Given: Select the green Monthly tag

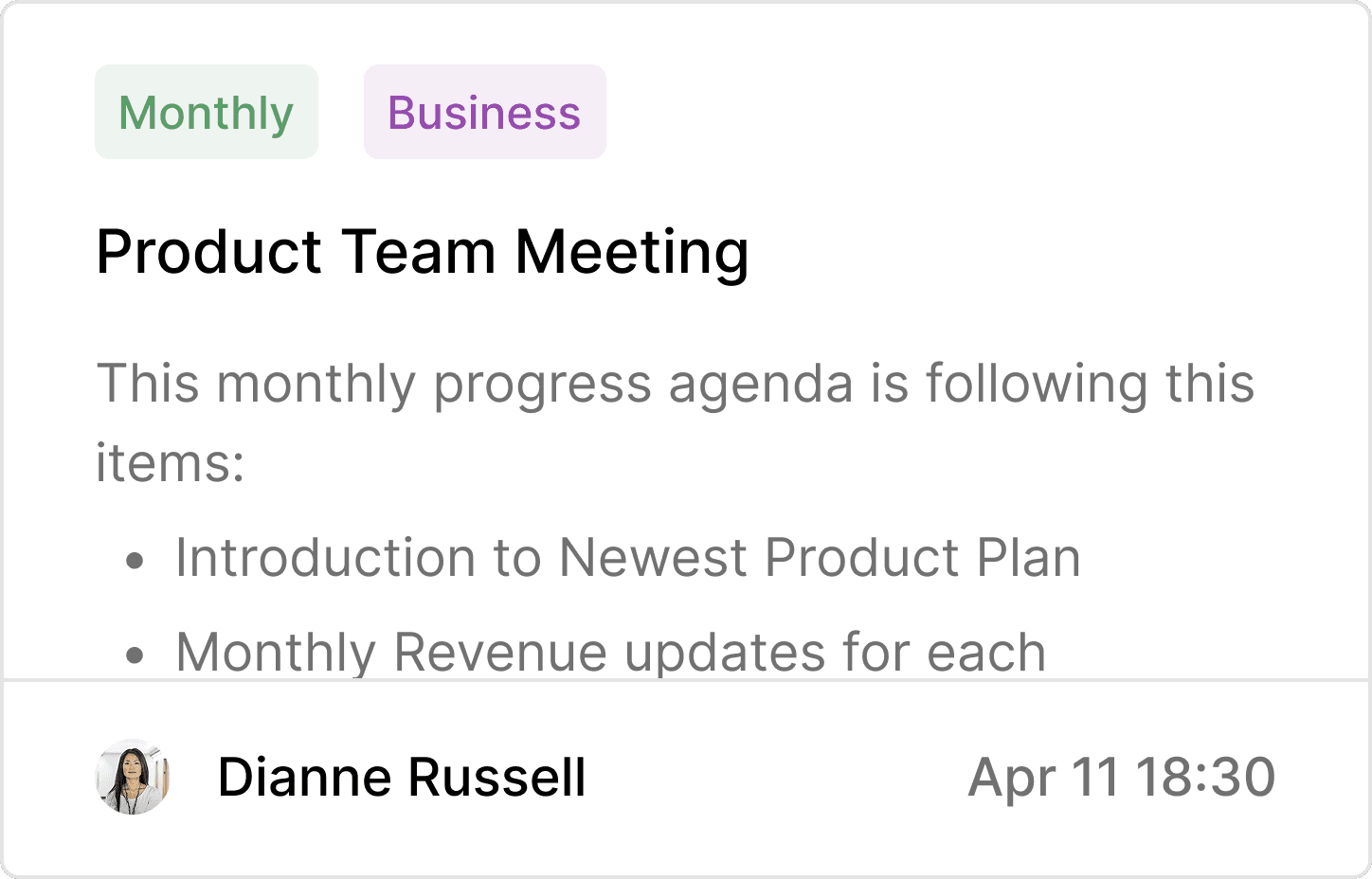Looking at the screenshot, I should tap(207, 112).
